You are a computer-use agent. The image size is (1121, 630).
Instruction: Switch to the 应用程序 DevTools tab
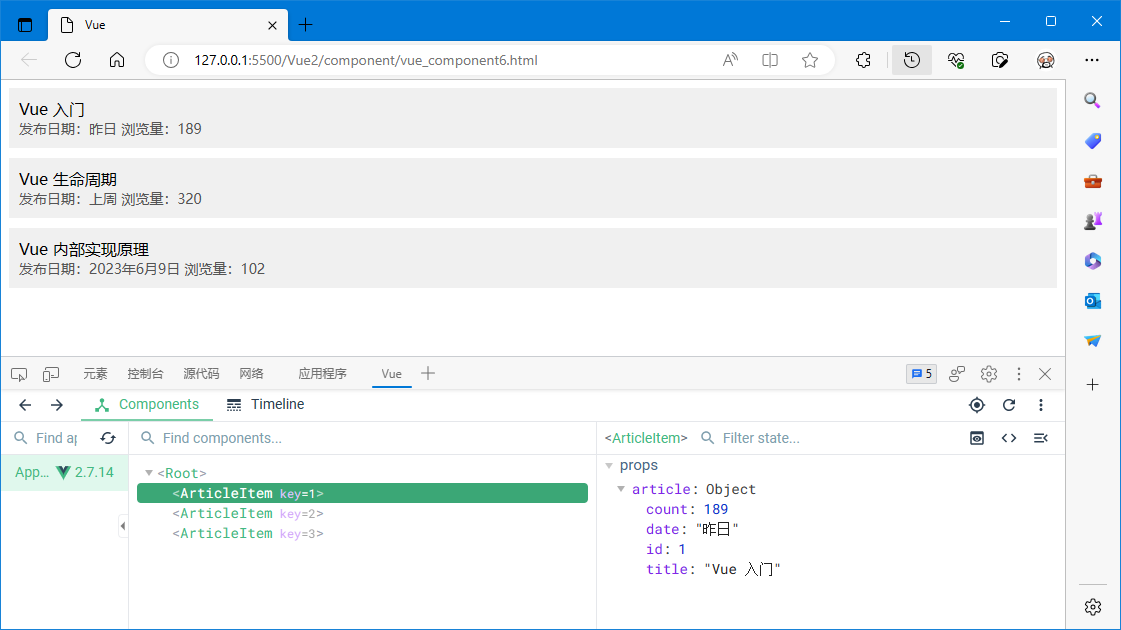pos(322,374)
